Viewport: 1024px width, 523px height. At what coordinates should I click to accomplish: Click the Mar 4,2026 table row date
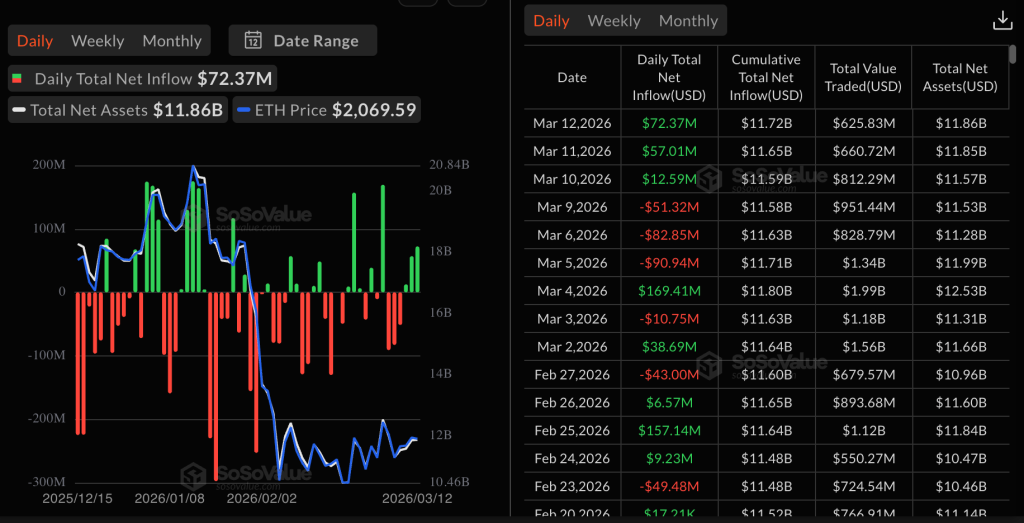pos(572,291)
